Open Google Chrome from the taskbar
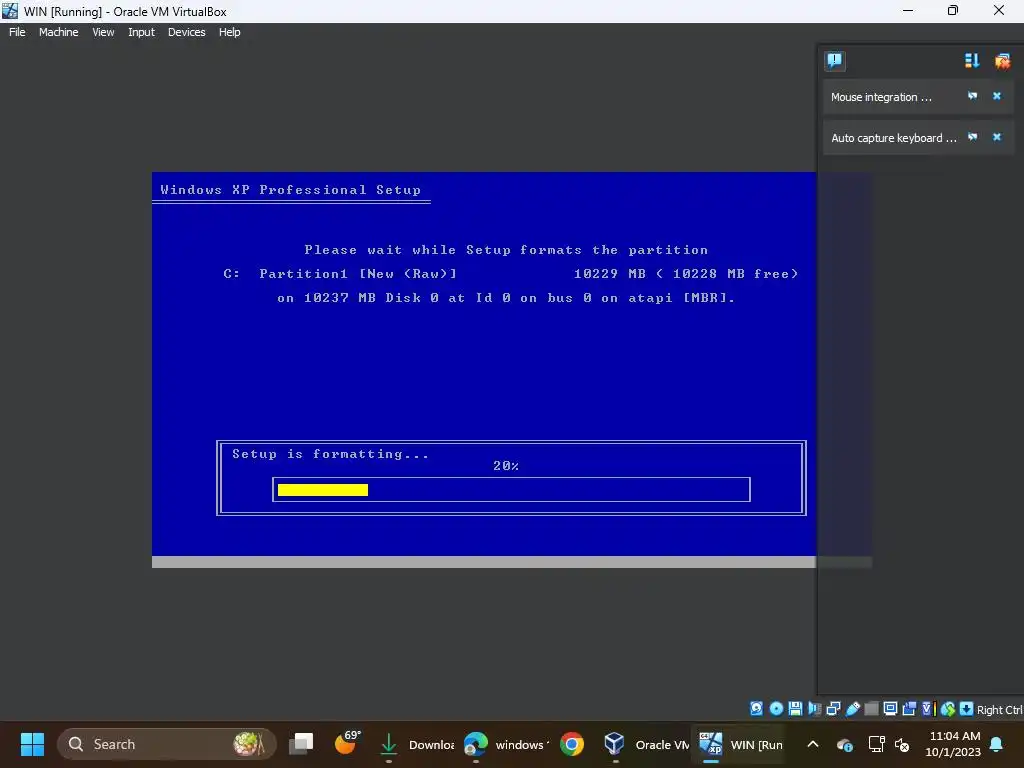 (571, 744)
